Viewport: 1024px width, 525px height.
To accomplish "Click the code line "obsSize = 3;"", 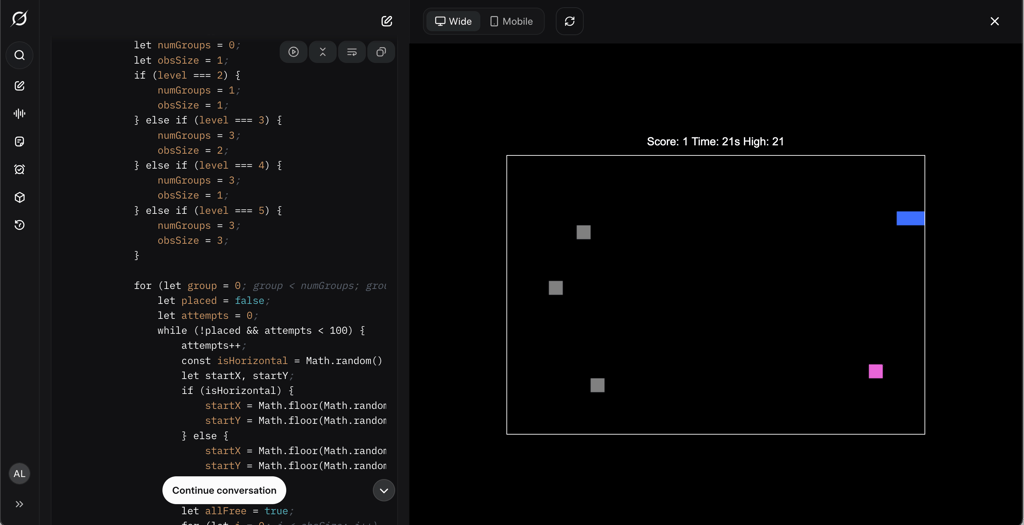I will coord(193,240).
